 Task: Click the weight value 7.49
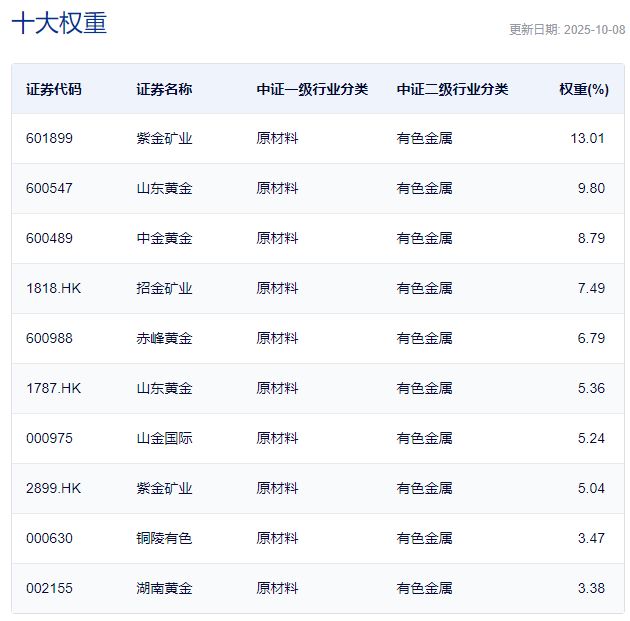591,288
